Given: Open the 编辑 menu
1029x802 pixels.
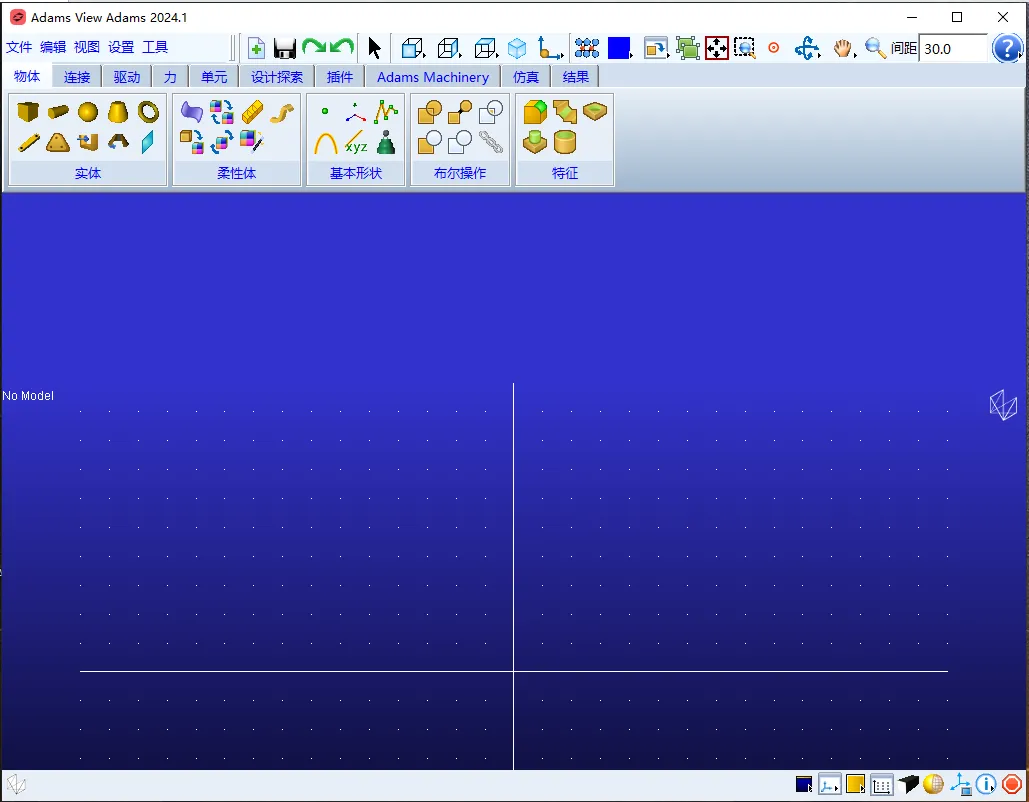Looking at the screenshot, I should click(53, 47).
